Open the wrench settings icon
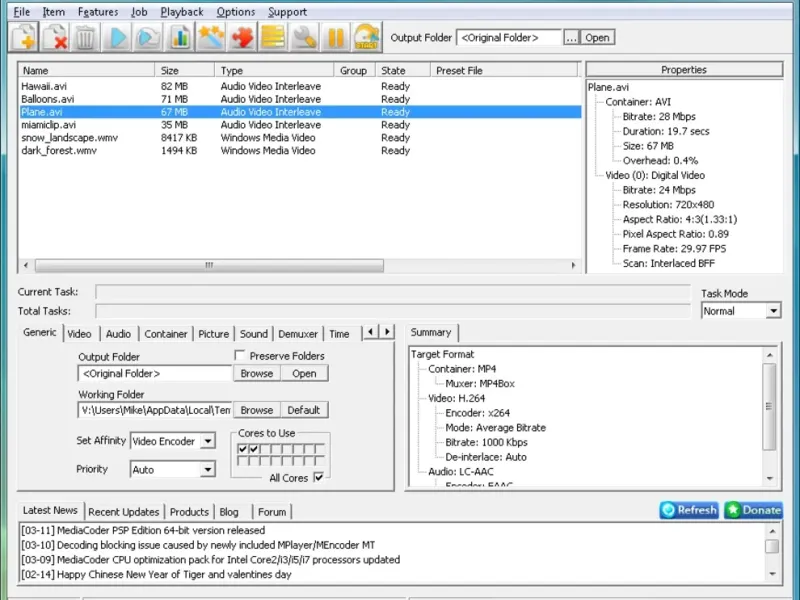The height and width of the screenshot is (600, 800). 304,38
